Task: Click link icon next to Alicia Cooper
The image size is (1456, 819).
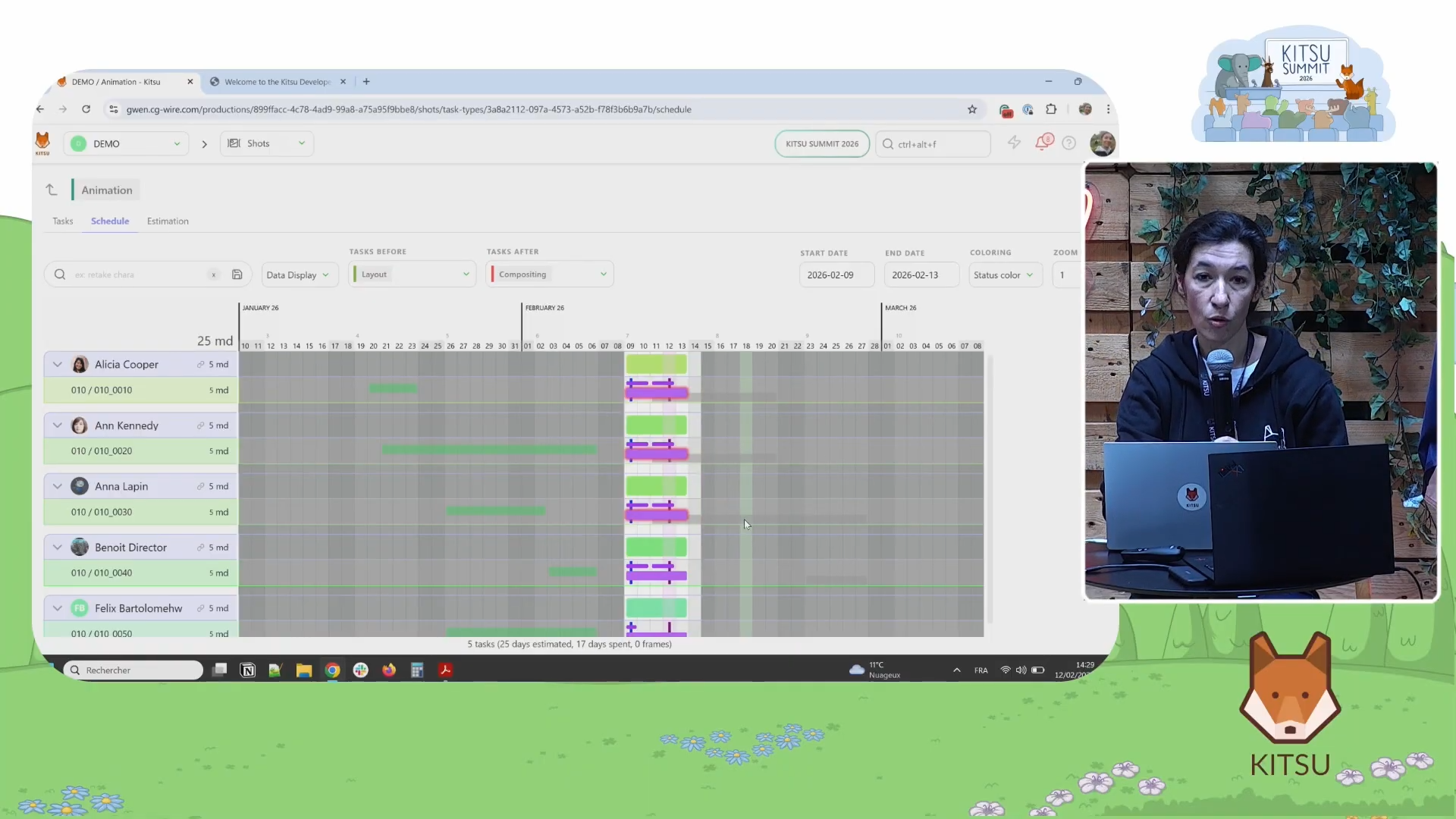Action: [200, 365]
